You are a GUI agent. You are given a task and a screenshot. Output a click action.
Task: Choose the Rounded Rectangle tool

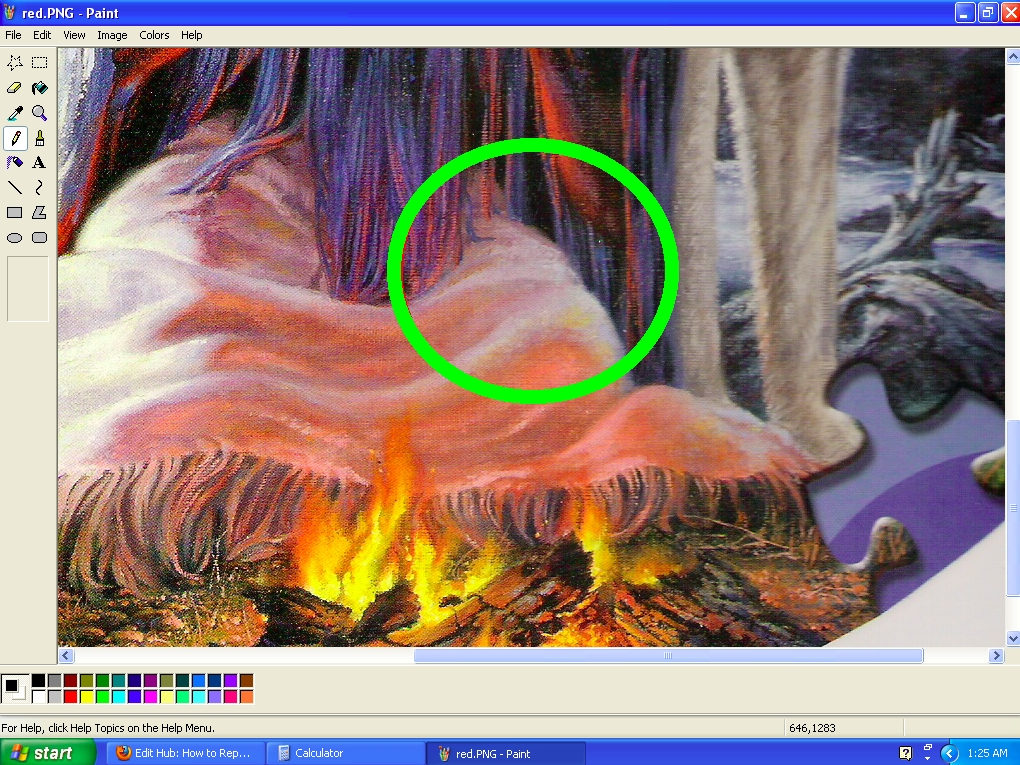tap(40, 238)
